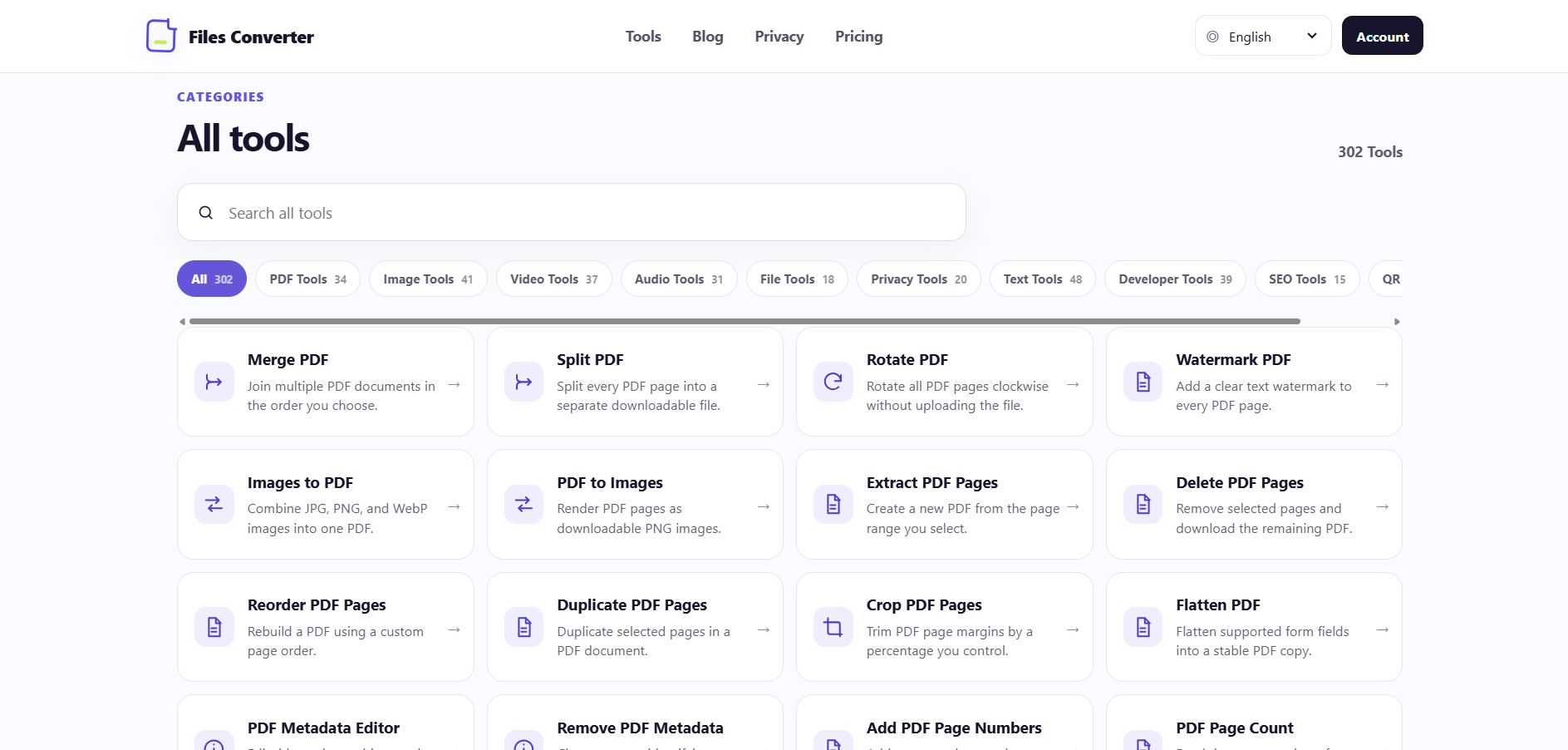Click the Images to PDF swap icon

[x=214, y=504]
